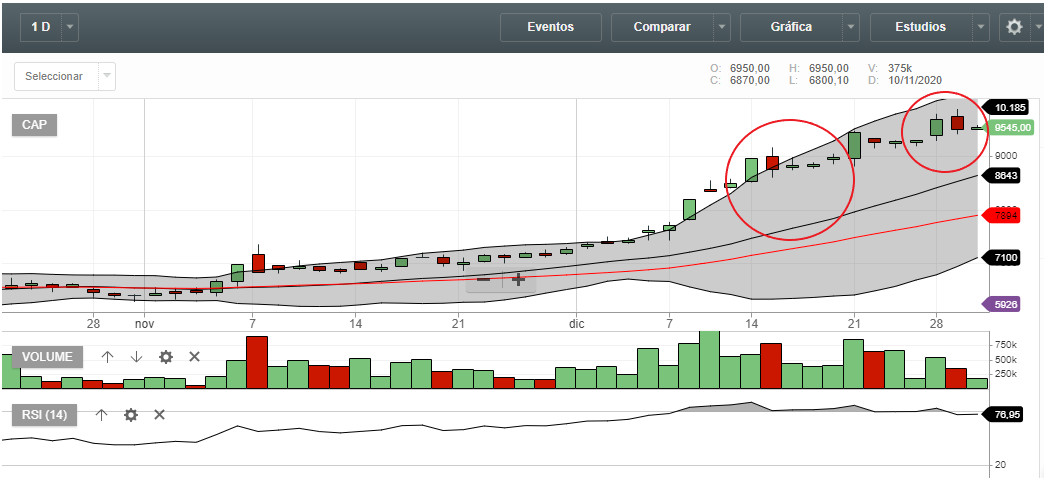Click the 750k volume axis label

1004,345
